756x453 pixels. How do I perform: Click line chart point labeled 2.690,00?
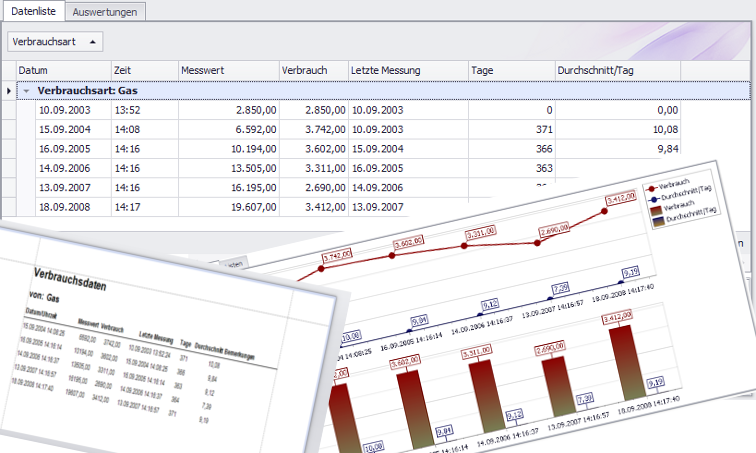click(x=537, y=243)
